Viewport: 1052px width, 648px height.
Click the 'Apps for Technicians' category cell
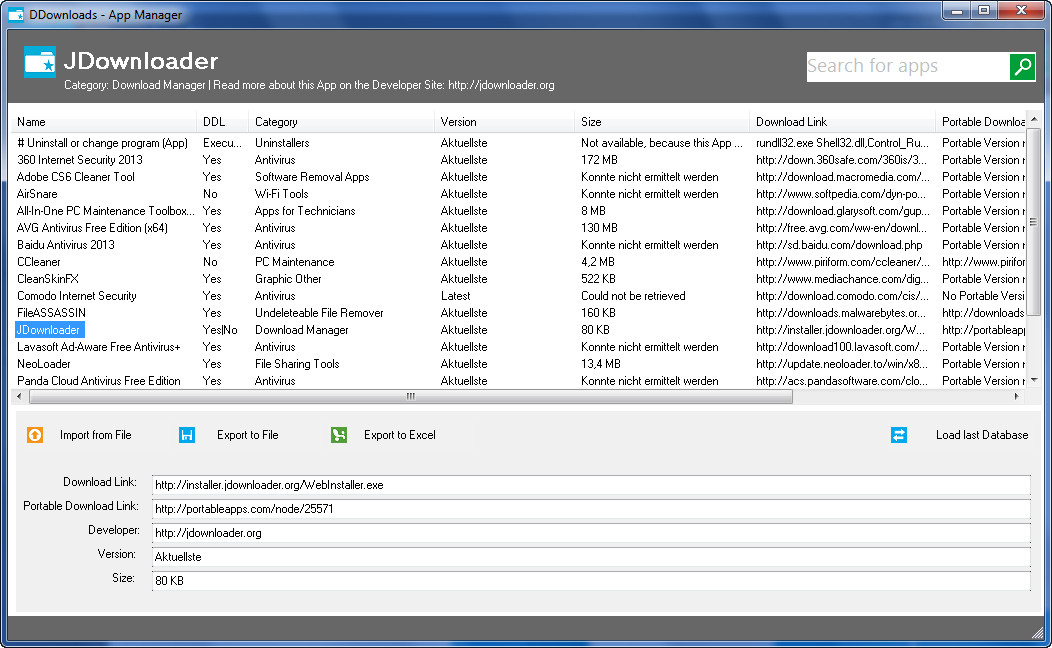point(305,211)
